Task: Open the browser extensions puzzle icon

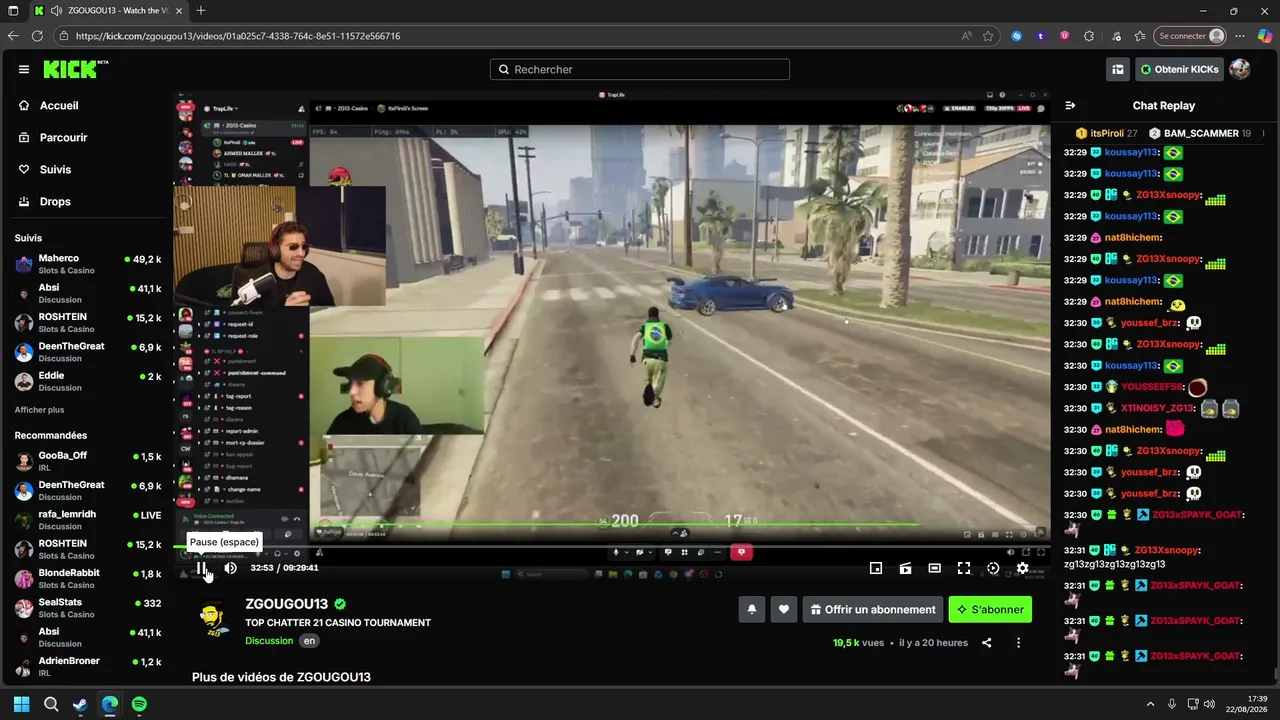Action: pyautogui.click(x=1089, y=36)
